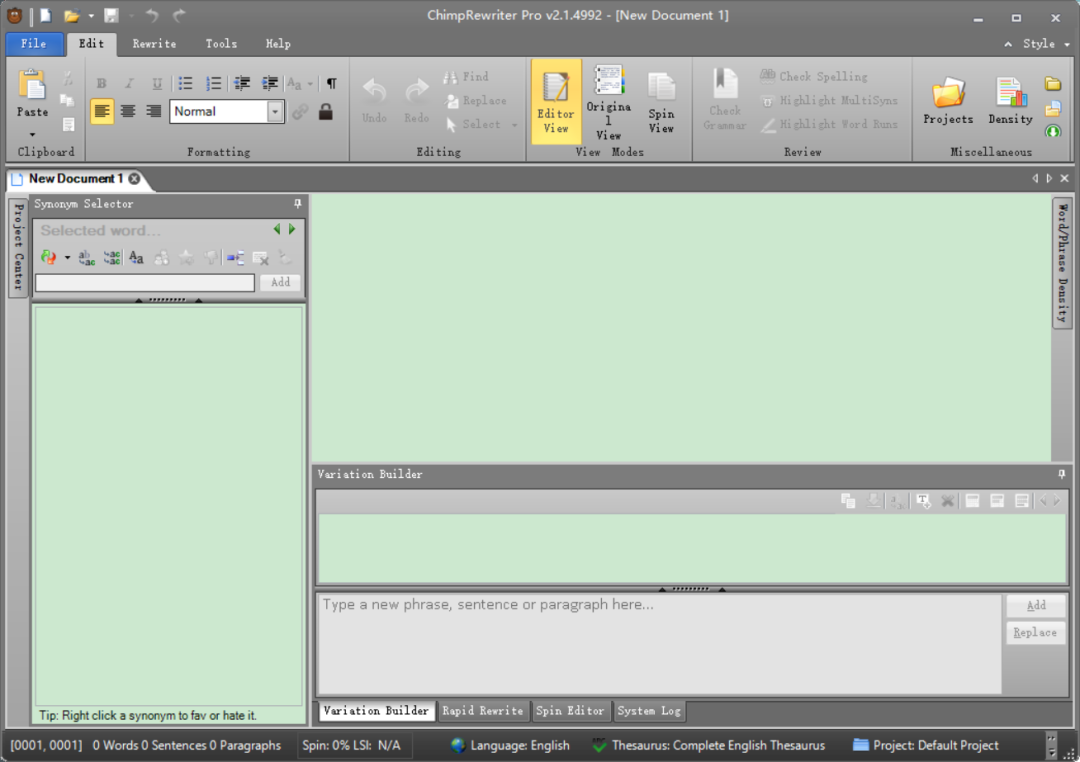Click the Aa case icon in Synonym Selector
The image size is (1080, 762).
[136, 258]
